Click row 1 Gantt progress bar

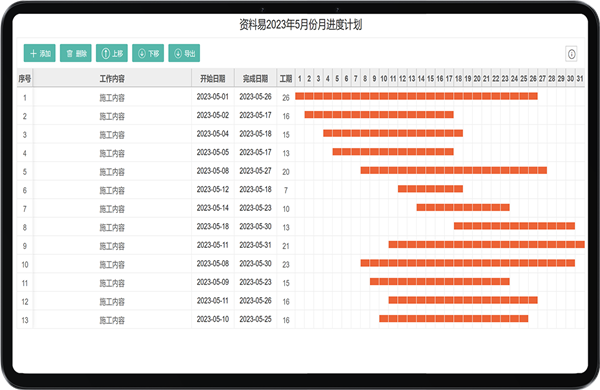pyautogui.click(x=416, y=96)
